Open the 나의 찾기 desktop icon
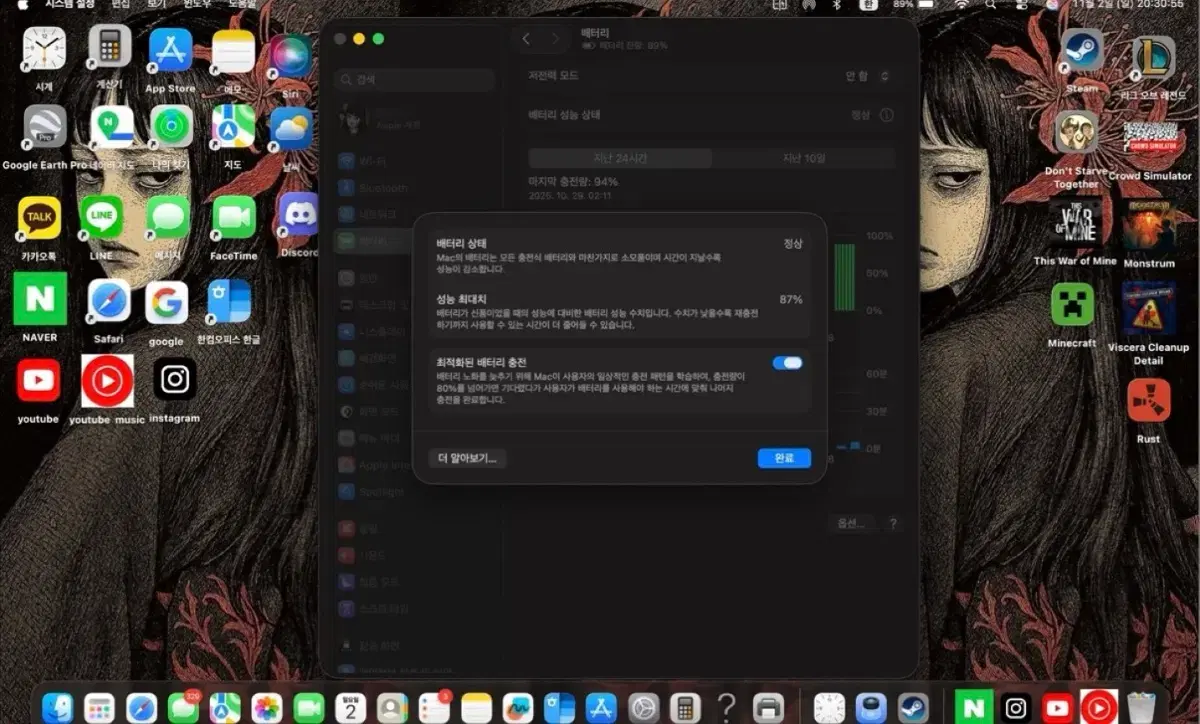1200x724 pixels. pos(171,127)
